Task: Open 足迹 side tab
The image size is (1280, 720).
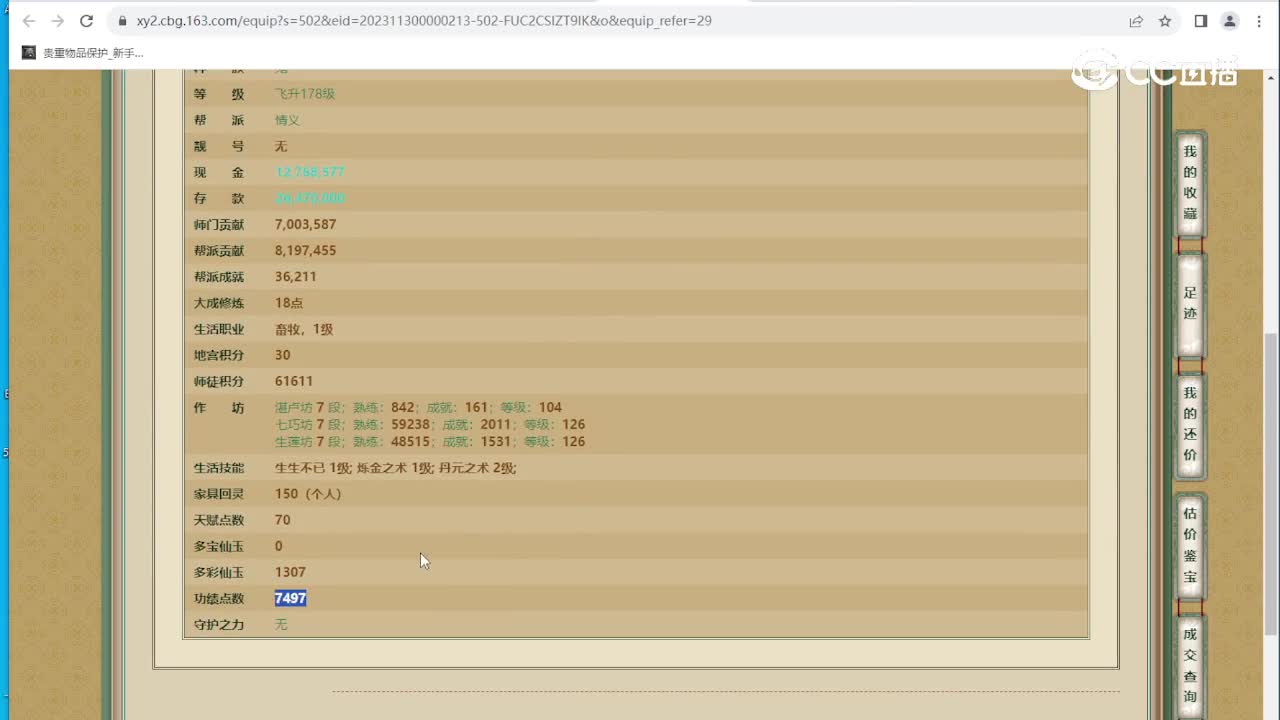Action: click(1190, 304)
